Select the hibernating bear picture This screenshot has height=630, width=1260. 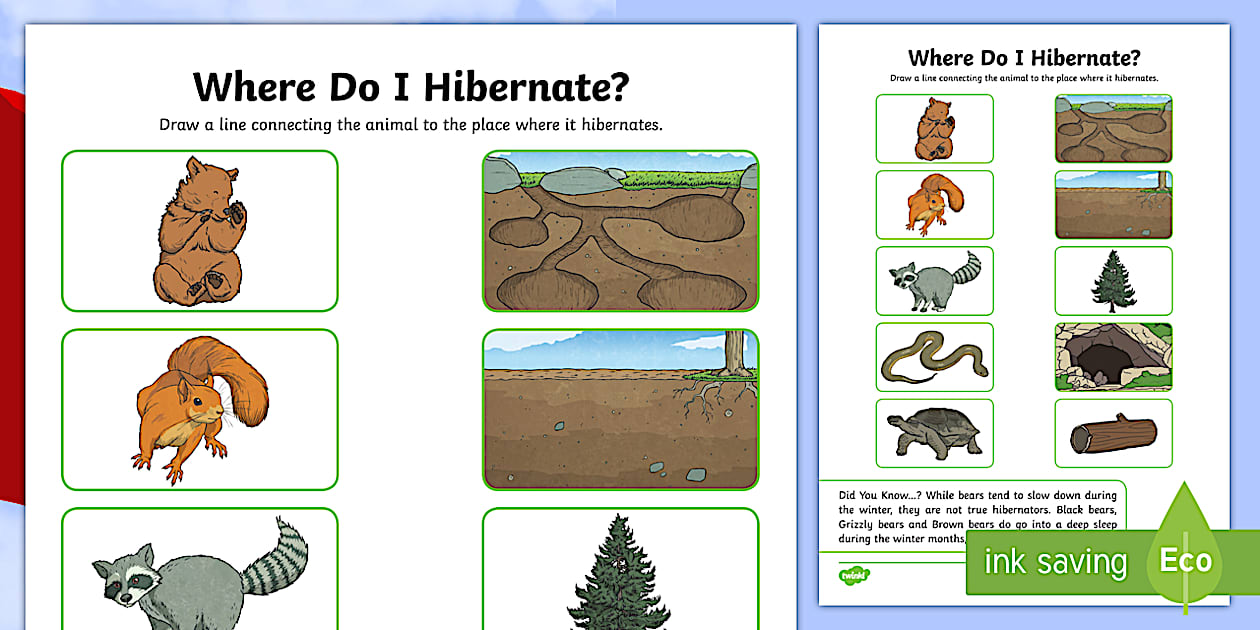pos(200,230)
